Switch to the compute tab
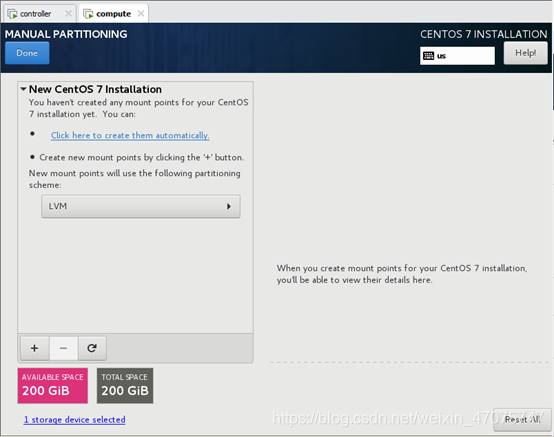Image resolution: width=554 pixels, height=437 pixels. pos(113,14)
